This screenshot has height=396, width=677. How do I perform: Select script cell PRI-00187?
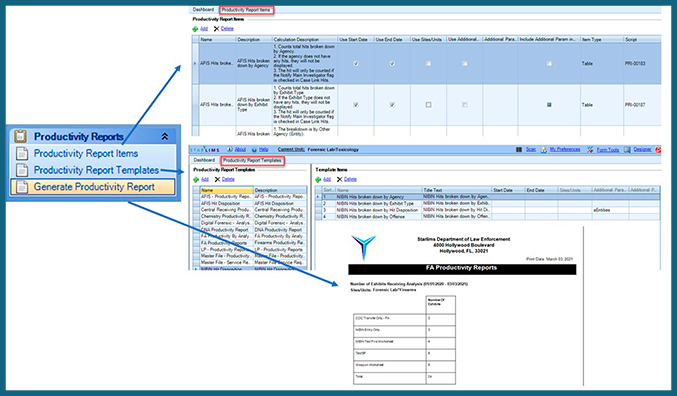(x=635, y=105)
